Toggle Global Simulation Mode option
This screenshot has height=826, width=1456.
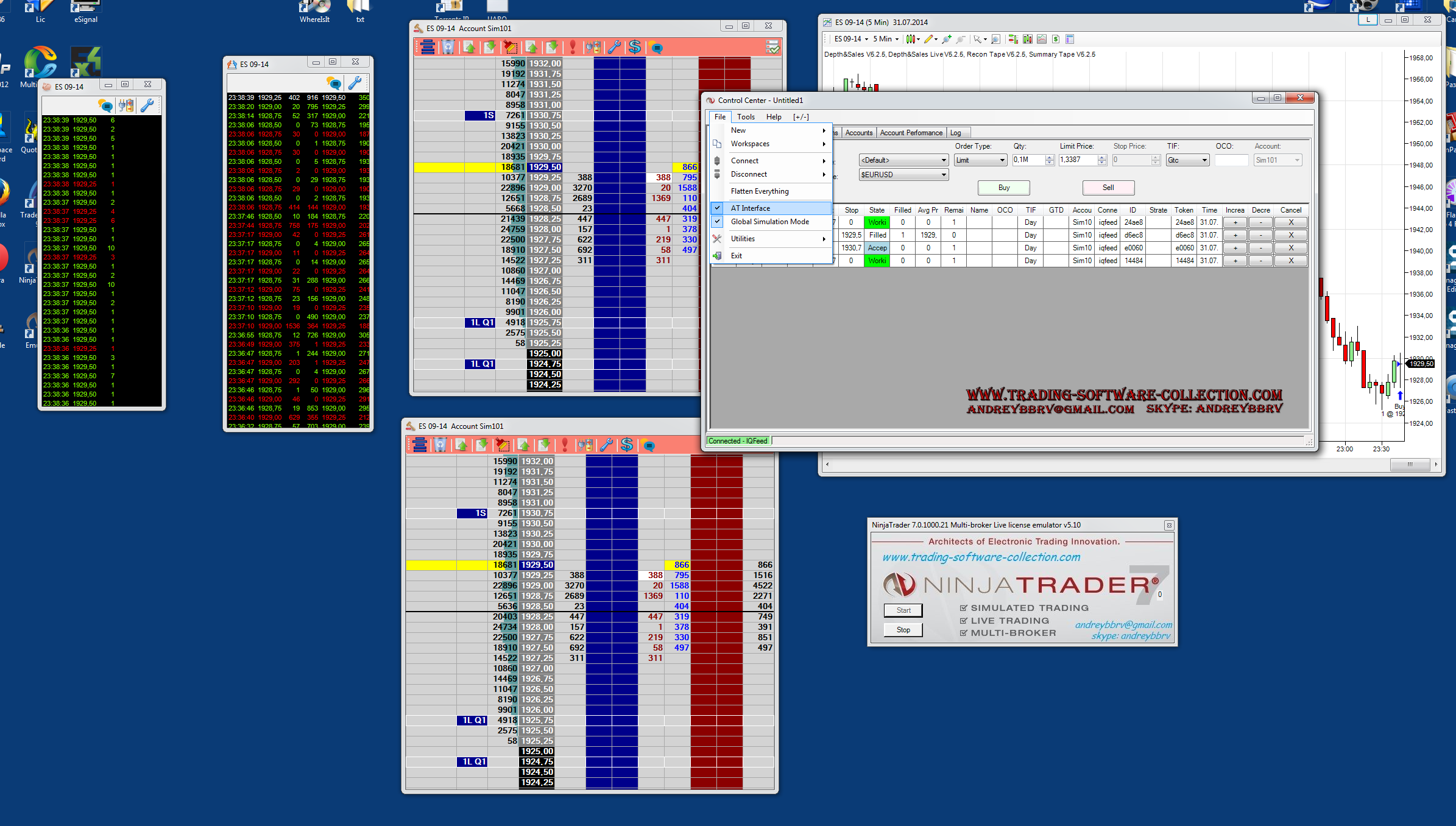tap(769, 222)
